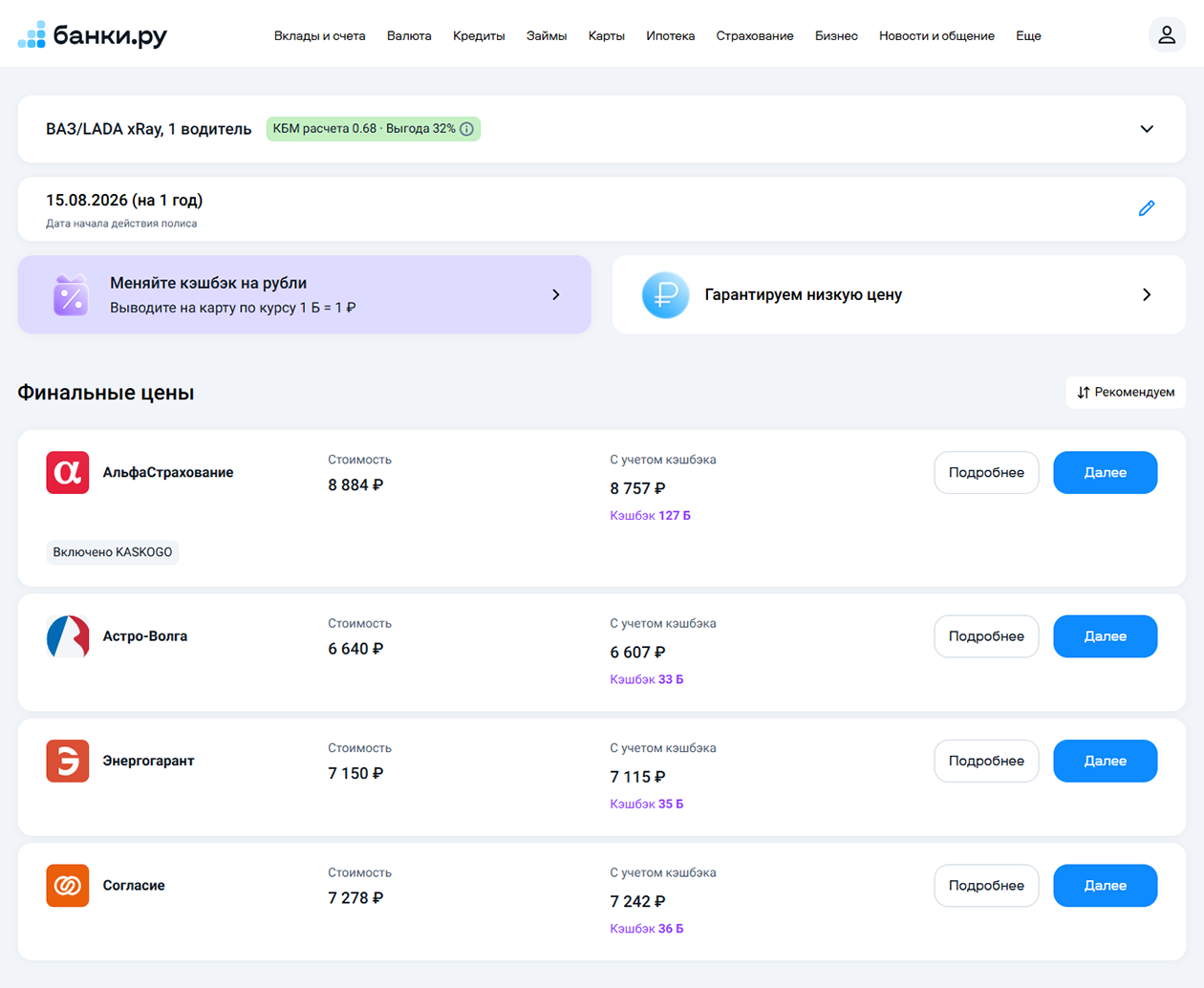This screenshot has height=988, width=1204.
Task: Click Далее for Астро-Волга
Action: click(1106, 636)
